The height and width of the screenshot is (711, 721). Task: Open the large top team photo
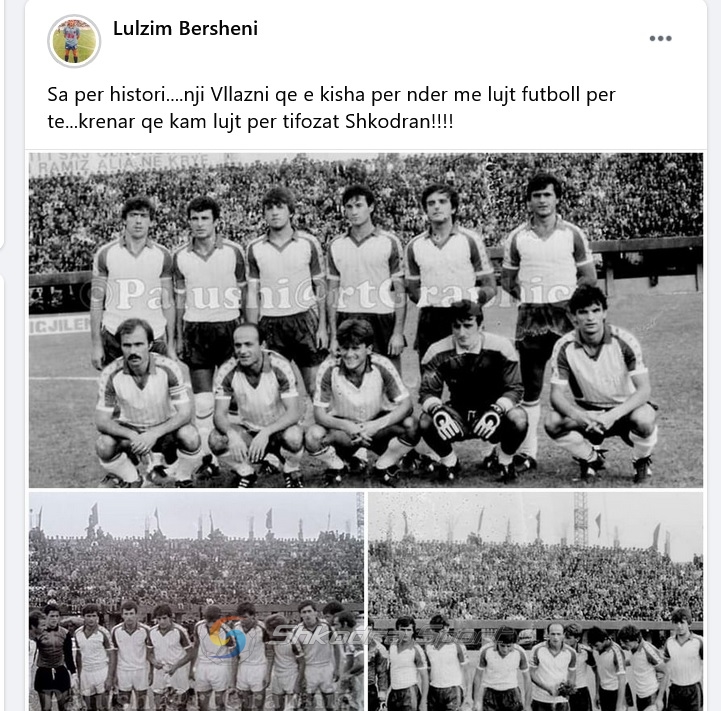(x=366, y=320)
